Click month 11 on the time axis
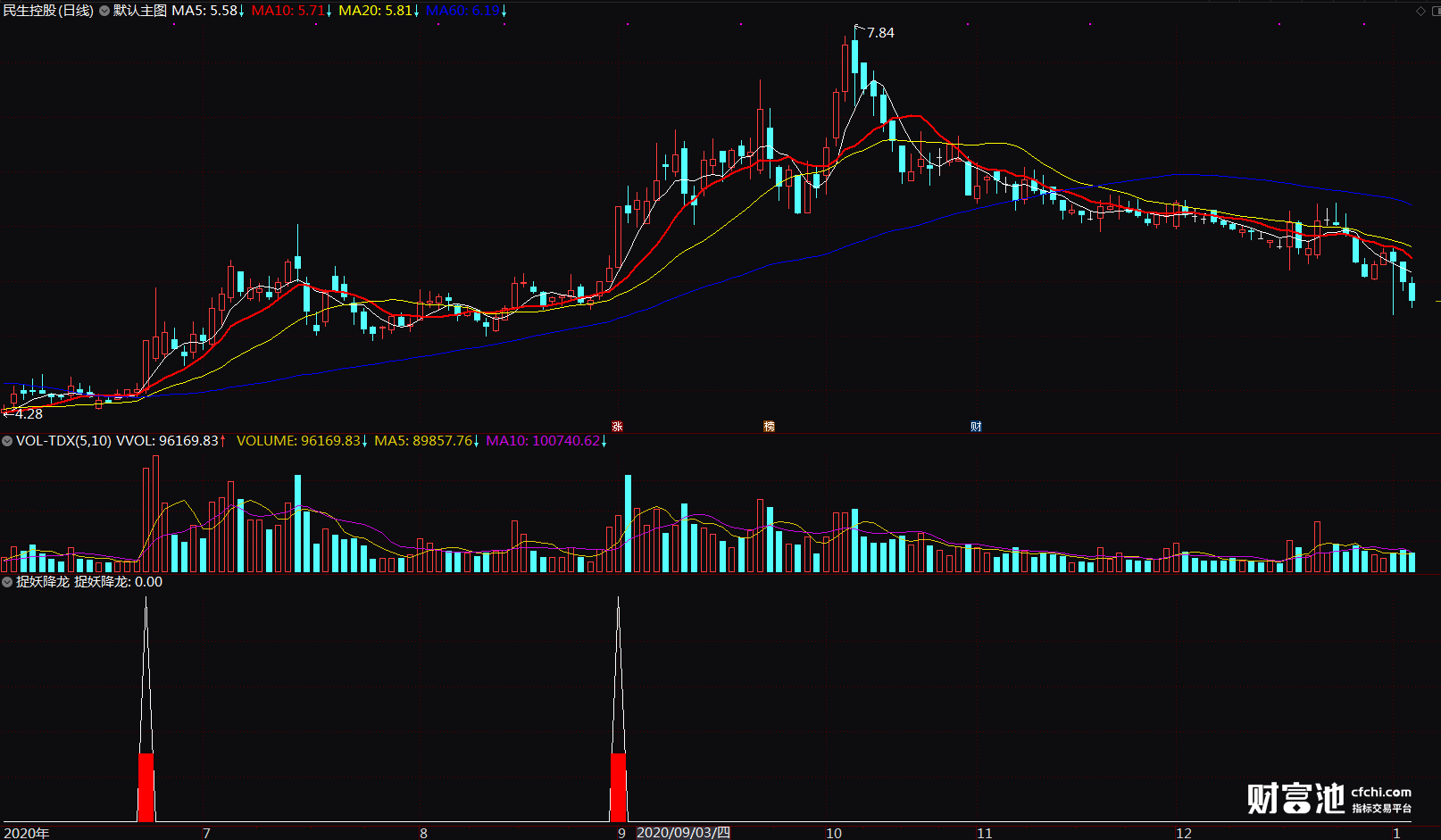Image resolution: width=1441 pixels, height=840 pixels. point(984,833)
